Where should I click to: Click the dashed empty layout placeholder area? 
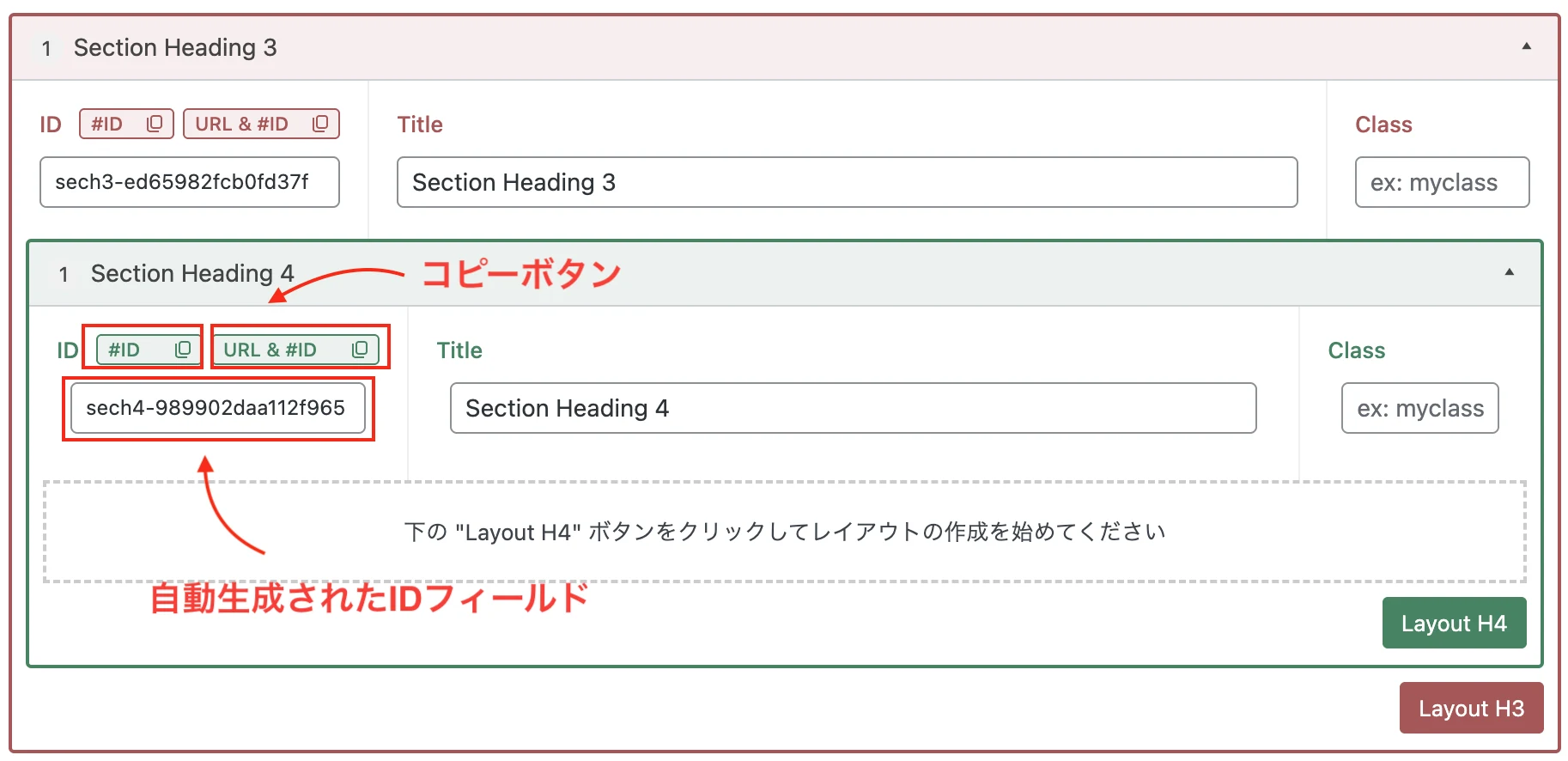point(785,532)
